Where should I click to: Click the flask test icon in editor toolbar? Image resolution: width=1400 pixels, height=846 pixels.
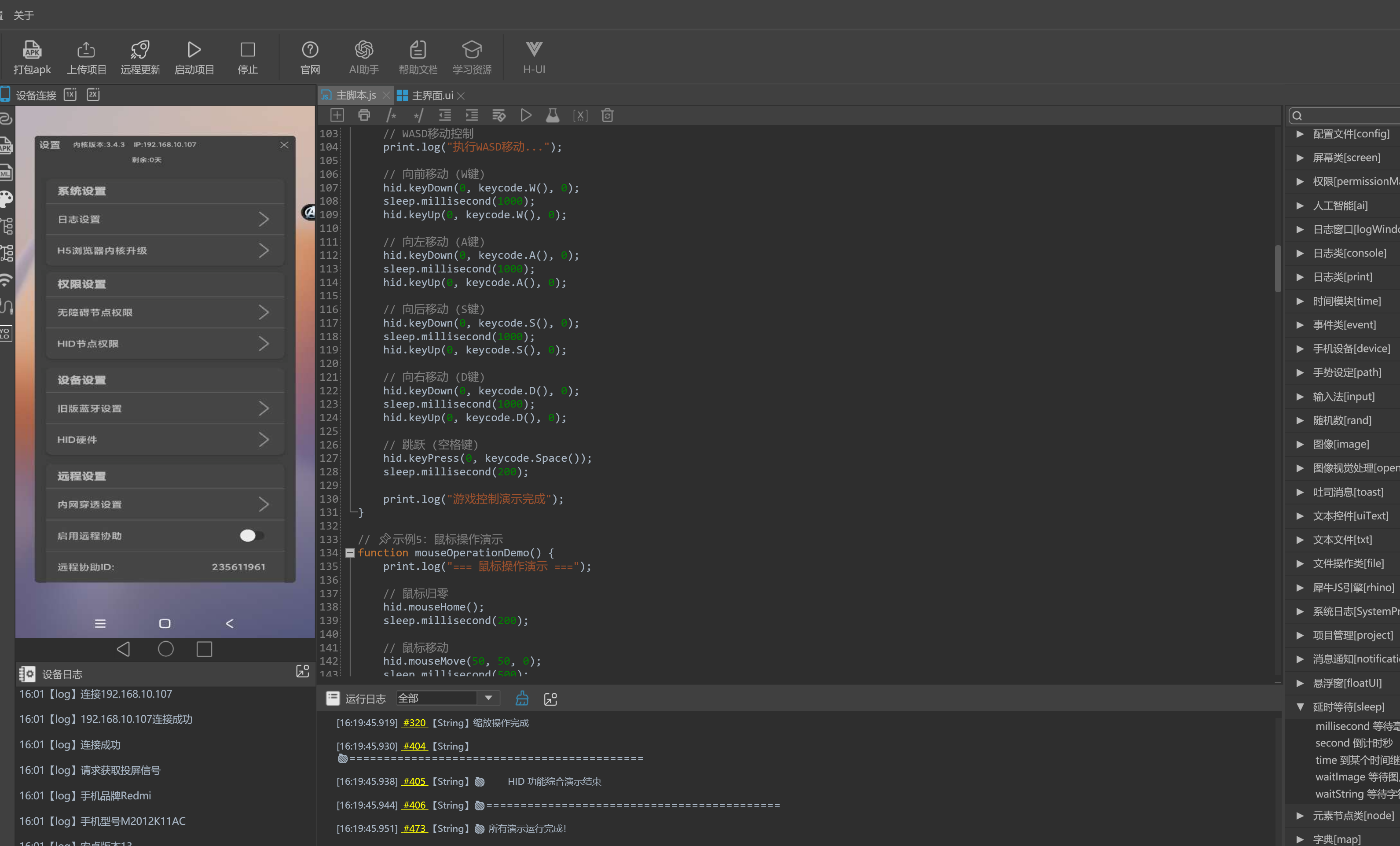tap(552, 115)
